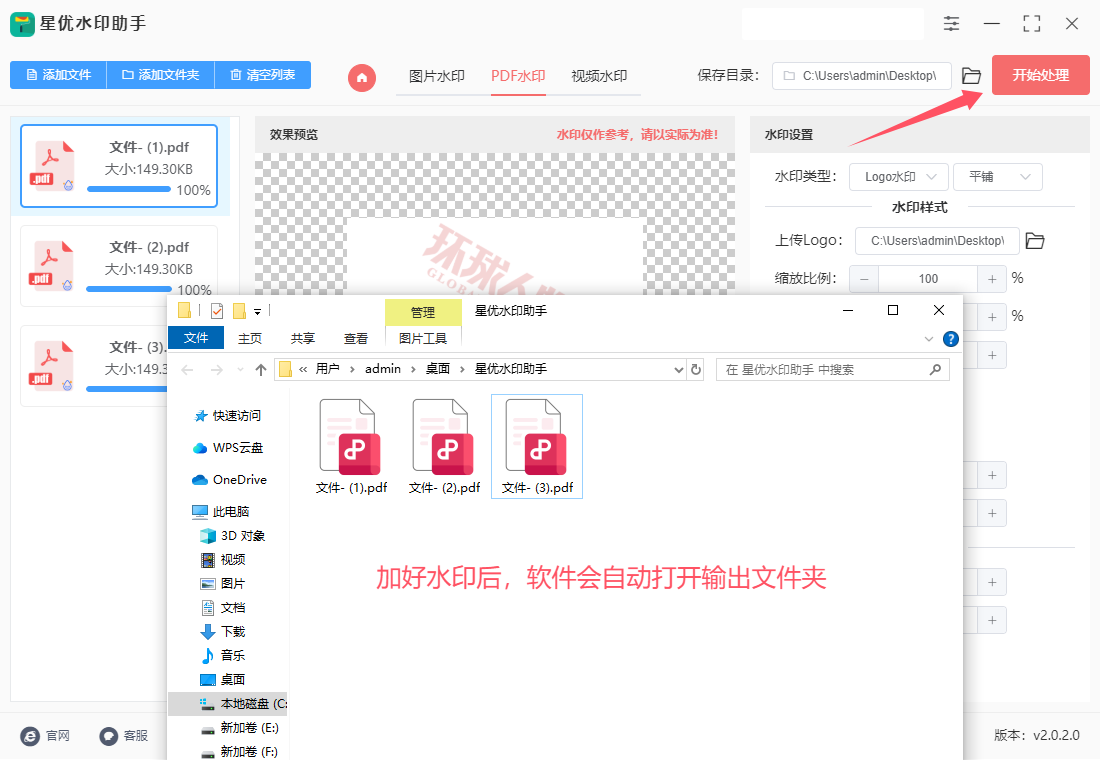Open 3D 对象 in Explorer sidebar
The width and height of the screenshot is (1100, 760).
[x=233, y=536]
